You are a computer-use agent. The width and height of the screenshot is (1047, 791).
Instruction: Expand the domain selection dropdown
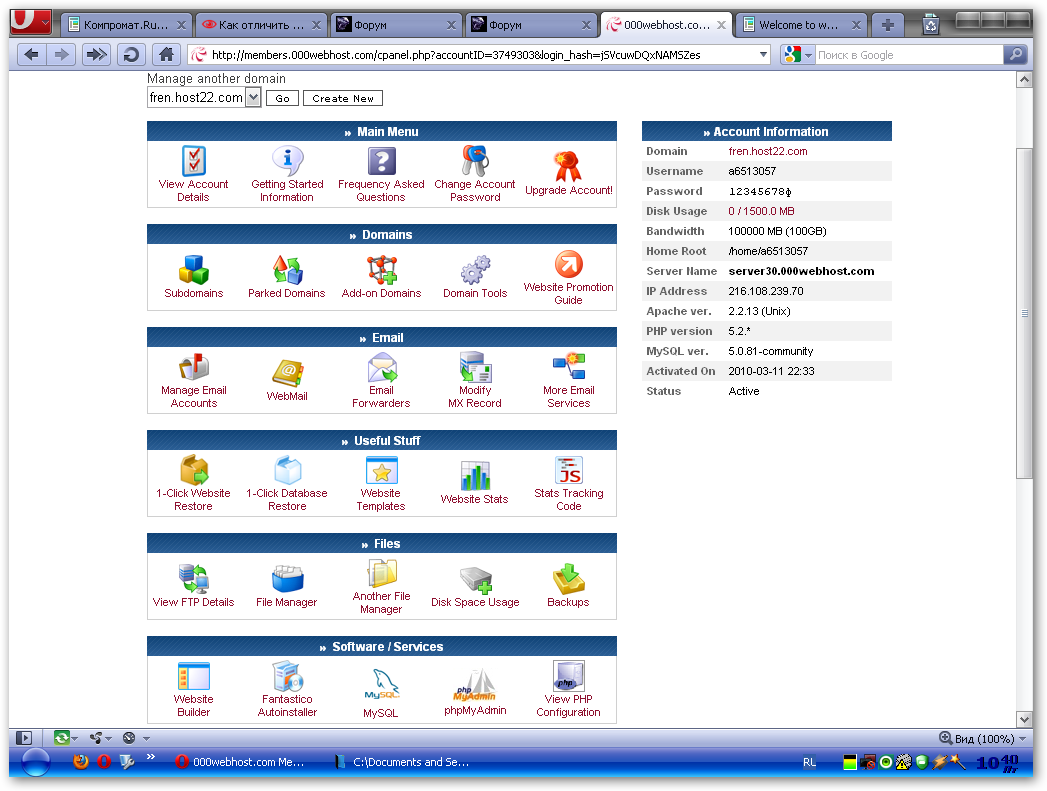(x=253, y=98)
